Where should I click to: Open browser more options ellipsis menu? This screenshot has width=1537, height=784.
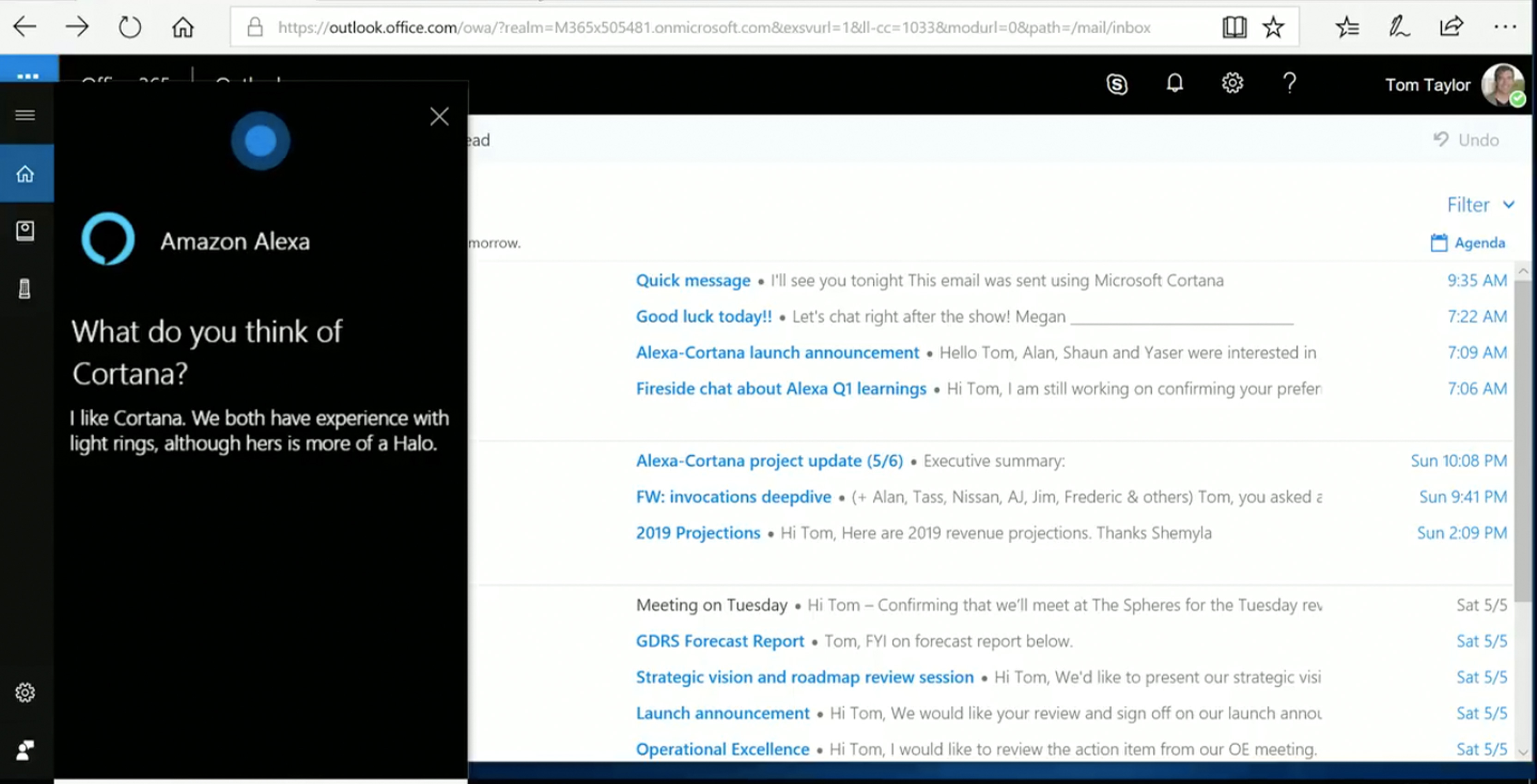coord(1504,27)
